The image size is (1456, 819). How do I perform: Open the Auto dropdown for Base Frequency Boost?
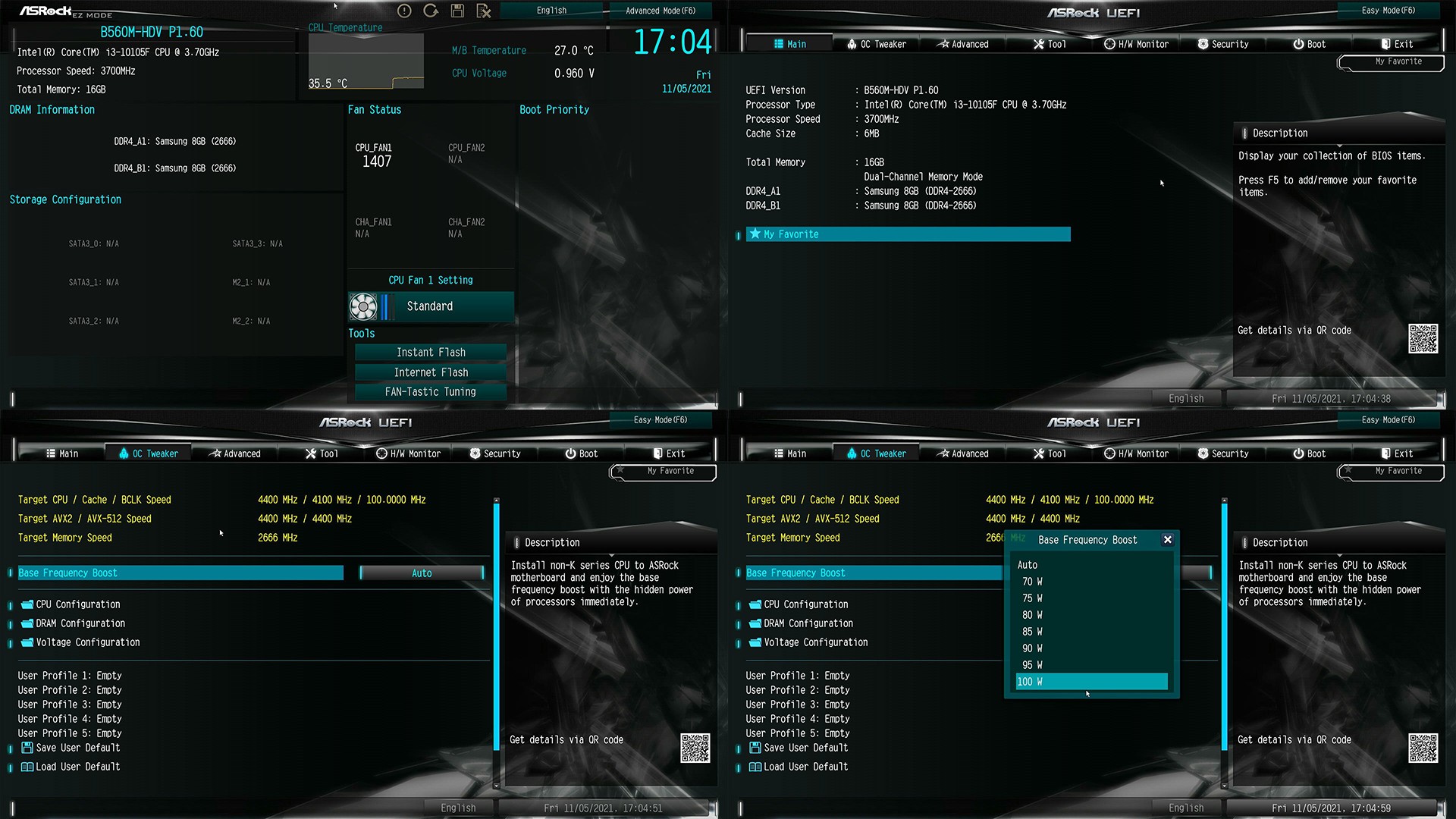(x=422, y=573)
